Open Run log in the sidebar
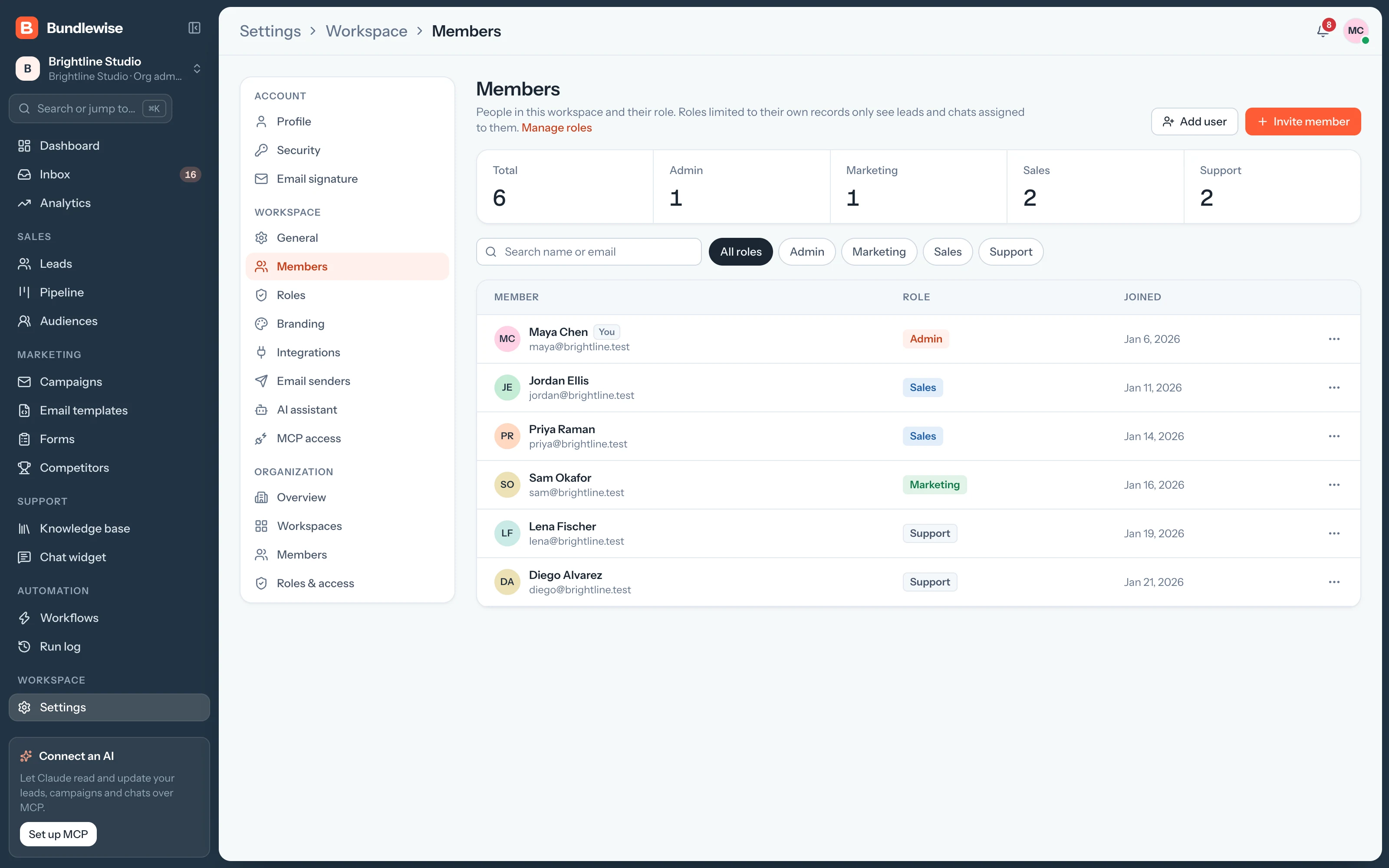1389x868 pixels. (109, 647)
